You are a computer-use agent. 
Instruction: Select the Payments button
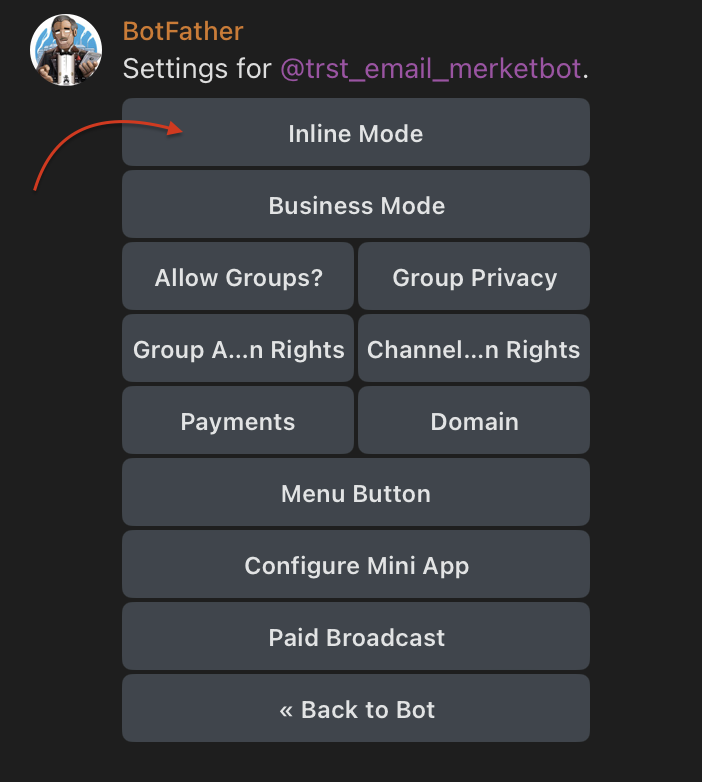click(x=238, y=421)
